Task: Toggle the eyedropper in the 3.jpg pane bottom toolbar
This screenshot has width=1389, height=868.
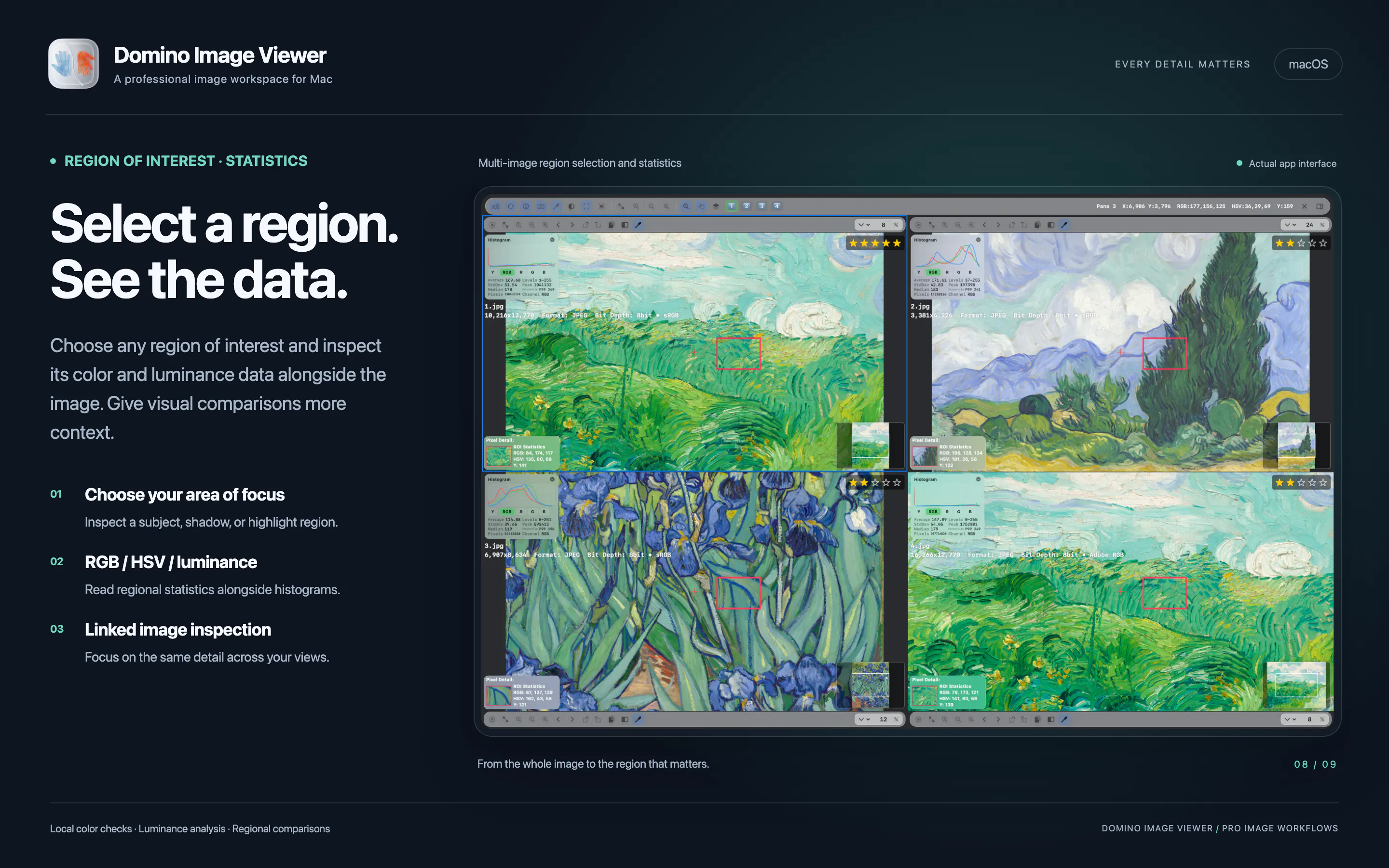Action: [638, 719]
